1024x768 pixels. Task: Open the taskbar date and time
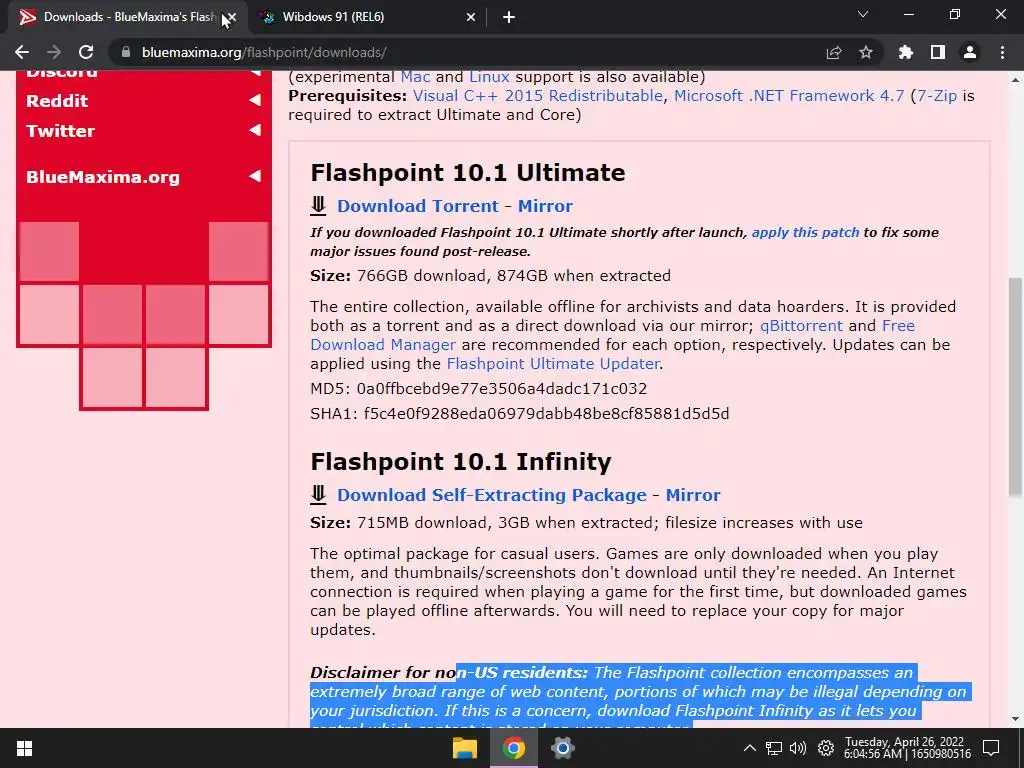906,748
